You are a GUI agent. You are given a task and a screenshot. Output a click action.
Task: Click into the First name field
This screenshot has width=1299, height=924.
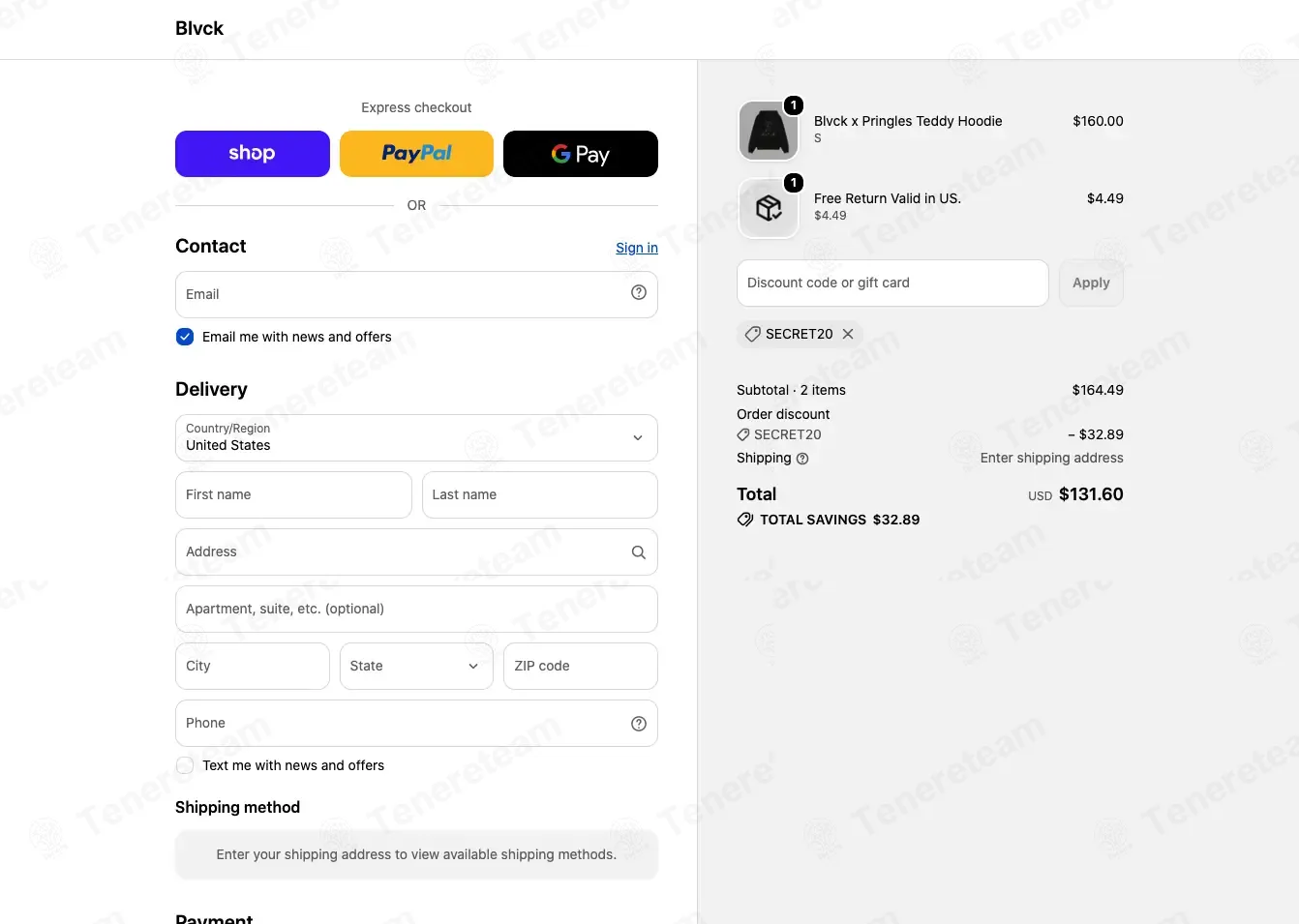coord(293,494)
